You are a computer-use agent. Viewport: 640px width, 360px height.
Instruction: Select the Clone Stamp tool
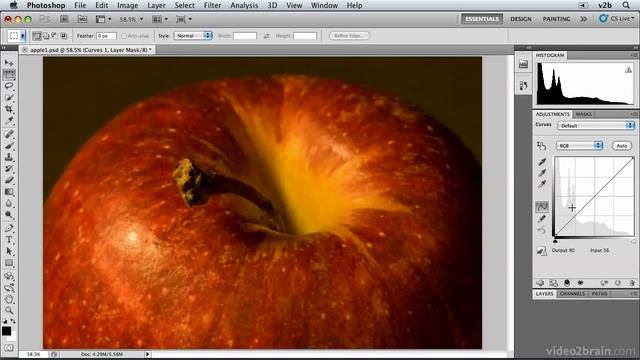click(9, 157)
